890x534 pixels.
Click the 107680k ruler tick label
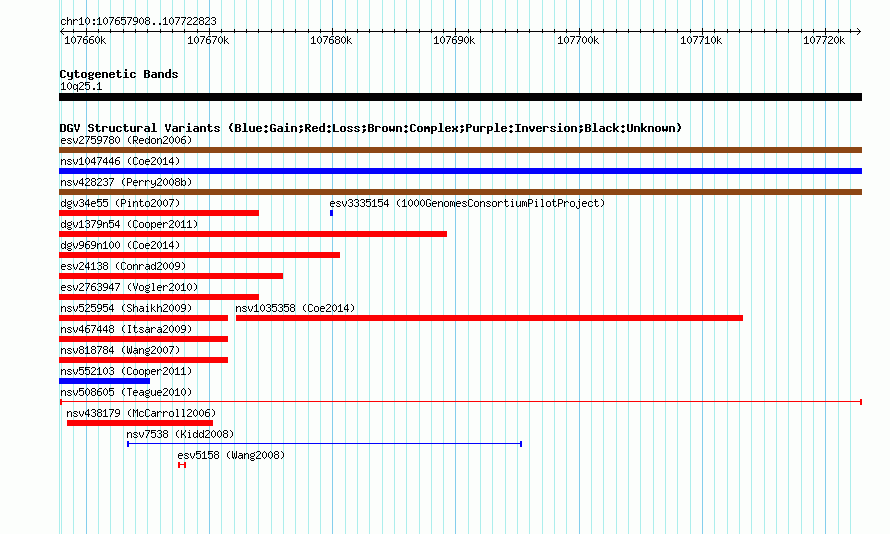coord(331,40)
